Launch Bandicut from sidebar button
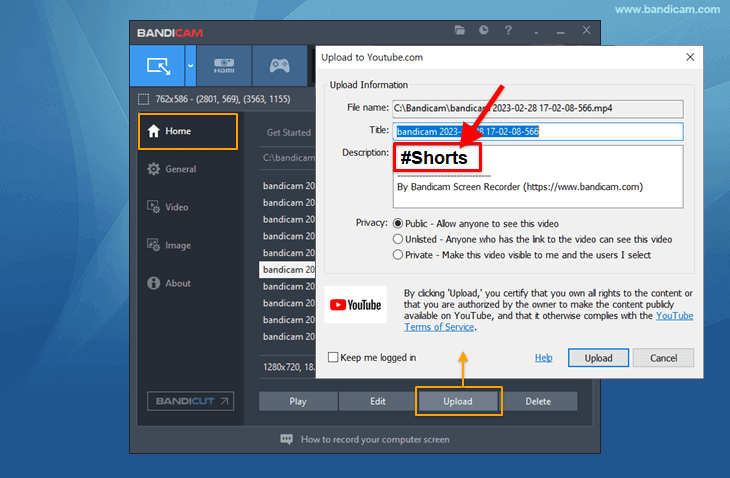 190,401
